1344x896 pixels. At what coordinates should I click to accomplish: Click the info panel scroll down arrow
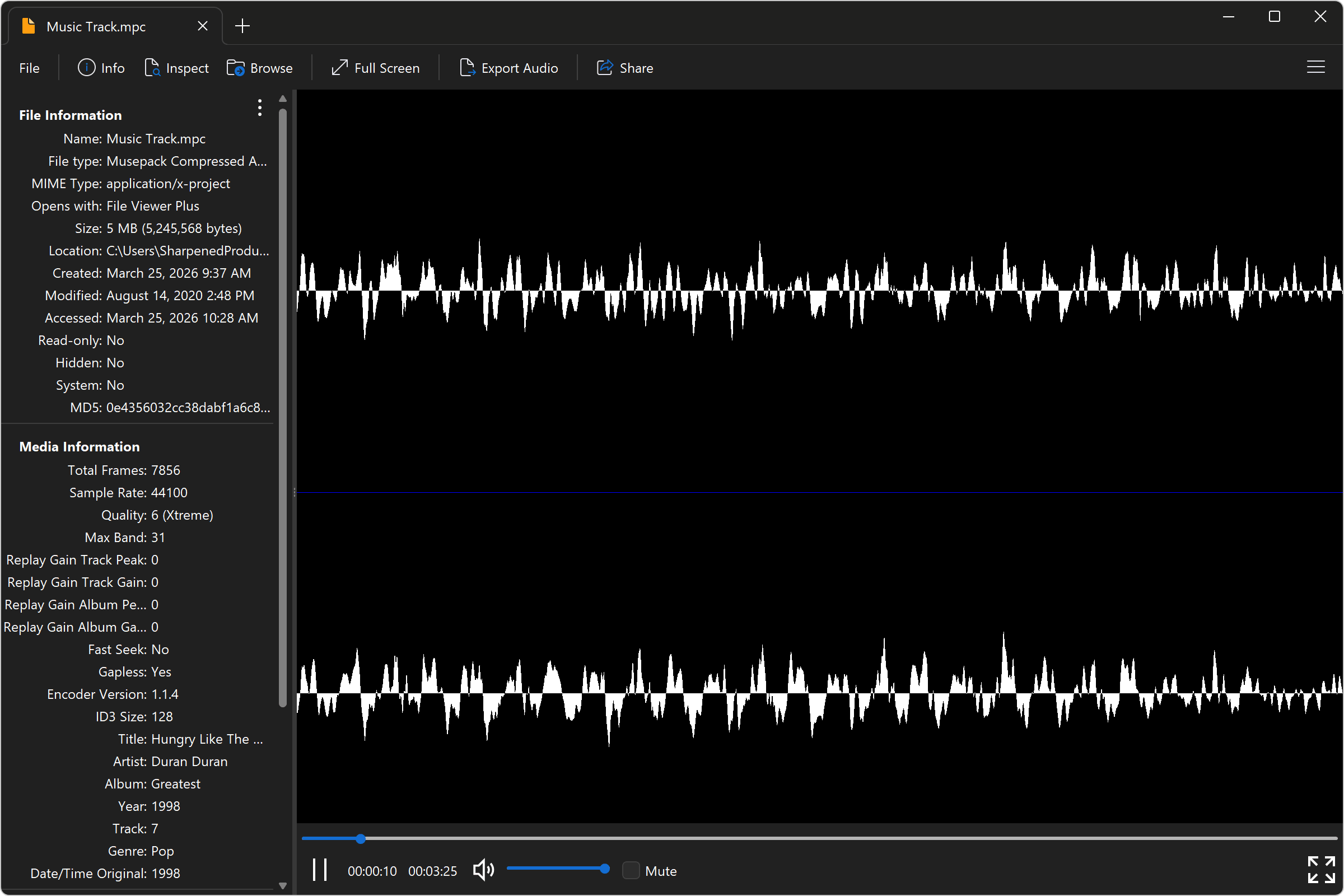pos(282,885)
